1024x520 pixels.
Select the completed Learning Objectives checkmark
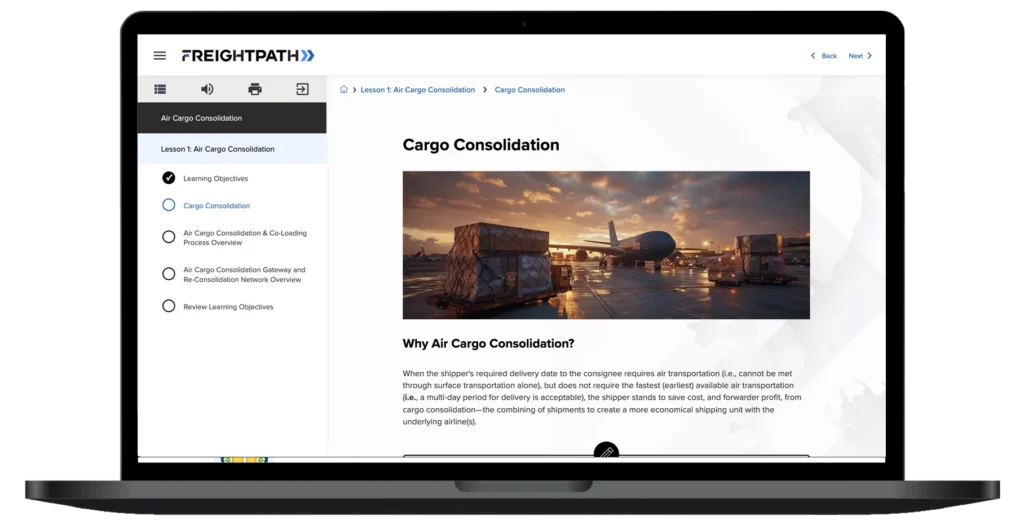coord(168,178)
